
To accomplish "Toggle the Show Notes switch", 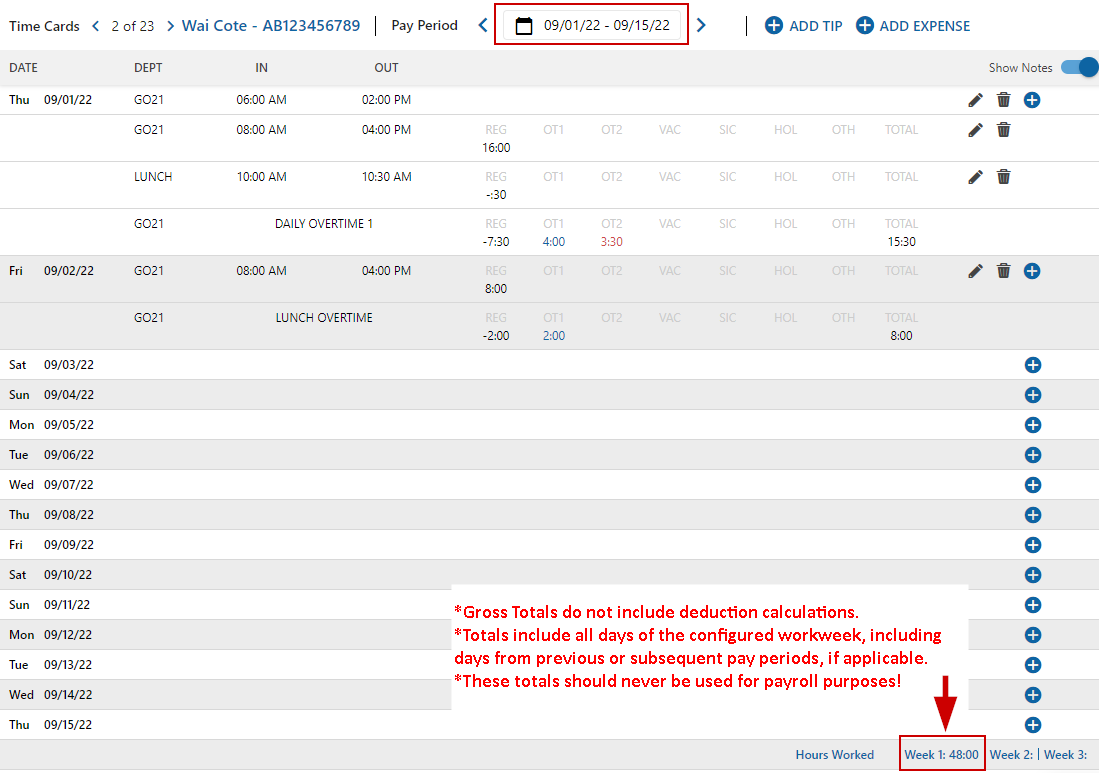I will (1079, 67).
